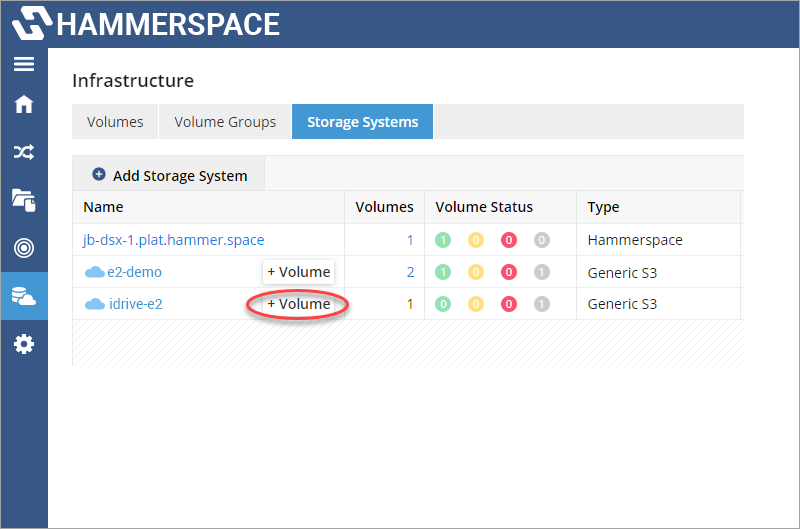Open the folders and files sidebar icon

click(24, 200)
